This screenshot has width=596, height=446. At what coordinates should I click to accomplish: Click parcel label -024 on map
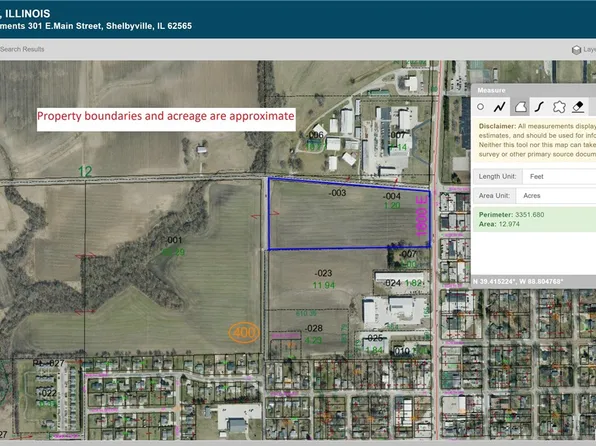[x=392, y=283]
